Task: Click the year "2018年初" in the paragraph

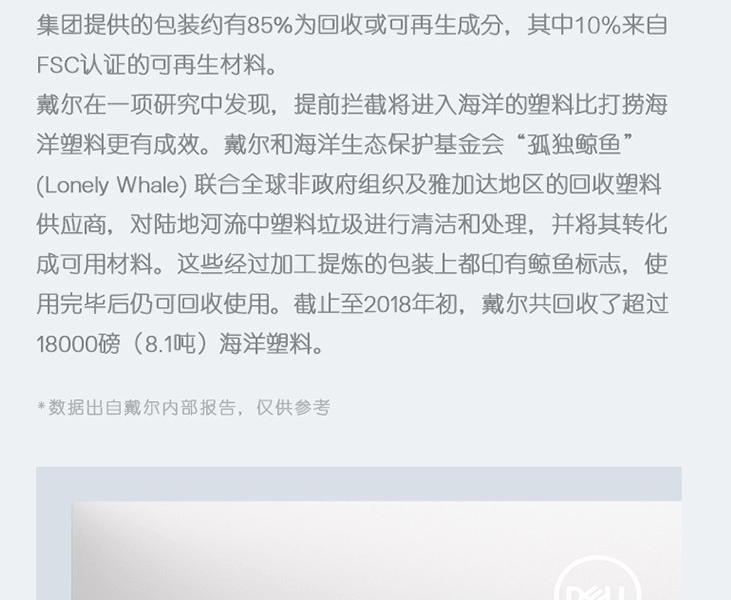Action: point(410,304)
